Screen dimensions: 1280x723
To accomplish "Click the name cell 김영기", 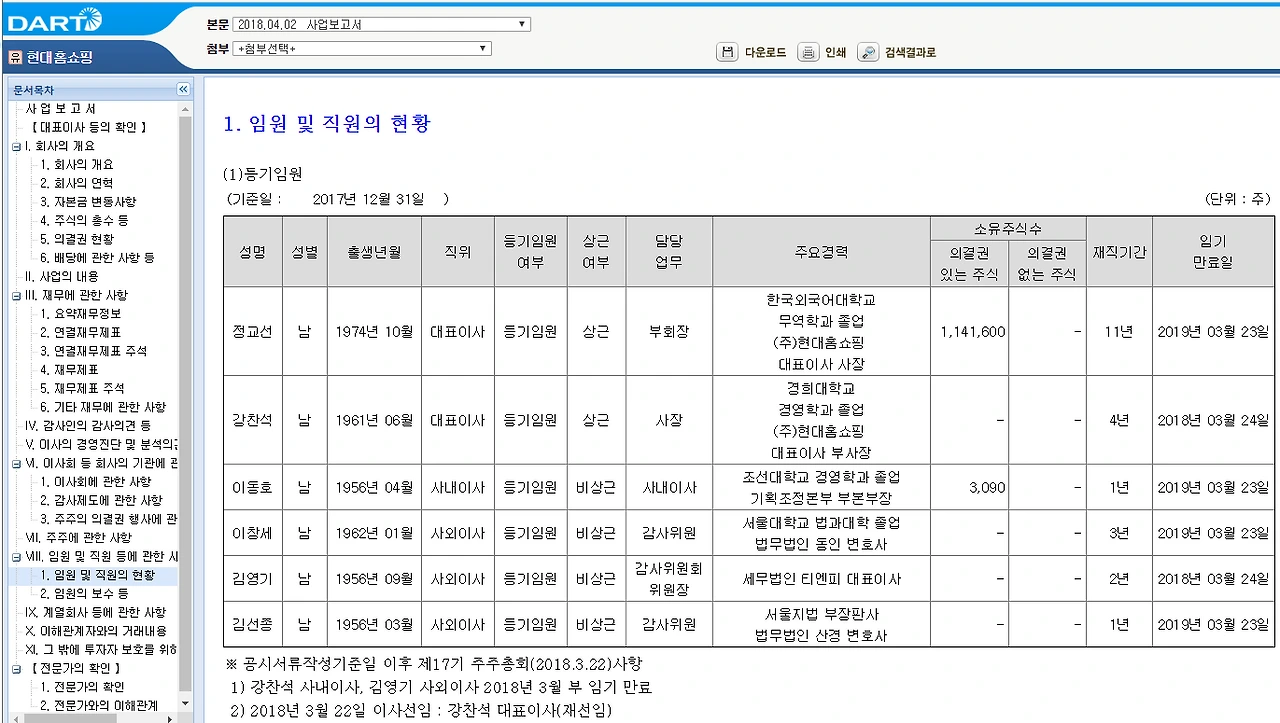I will coord(251,578).
